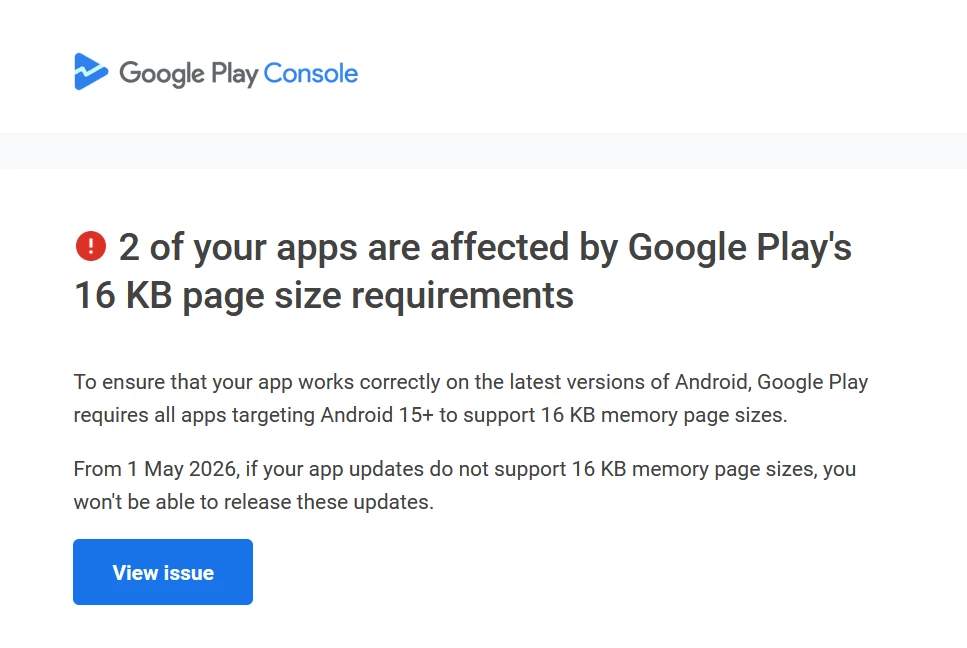Click the word "requirements" in the heading
The height and width of the screenshot is (648, 967).
(463, 295)
